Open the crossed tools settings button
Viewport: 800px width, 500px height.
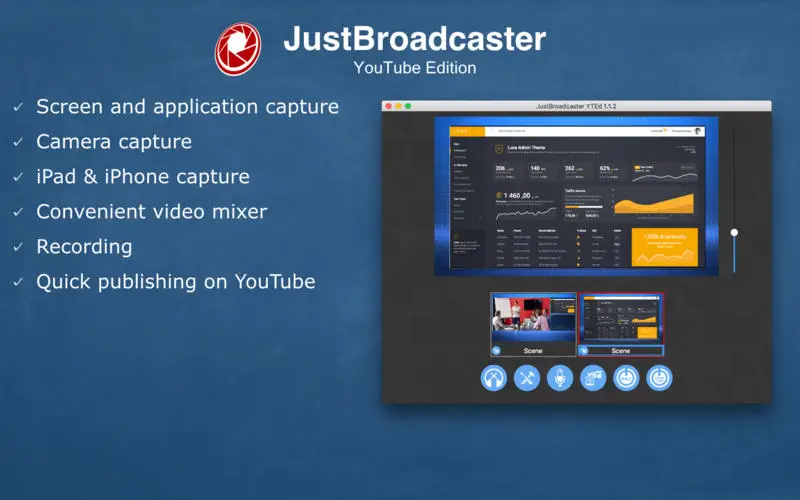click(x=527, y=378)
